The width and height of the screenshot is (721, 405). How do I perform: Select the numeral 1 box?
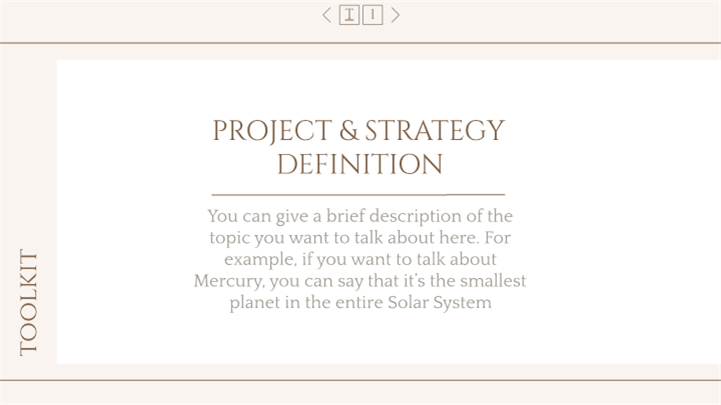(372, 15)
